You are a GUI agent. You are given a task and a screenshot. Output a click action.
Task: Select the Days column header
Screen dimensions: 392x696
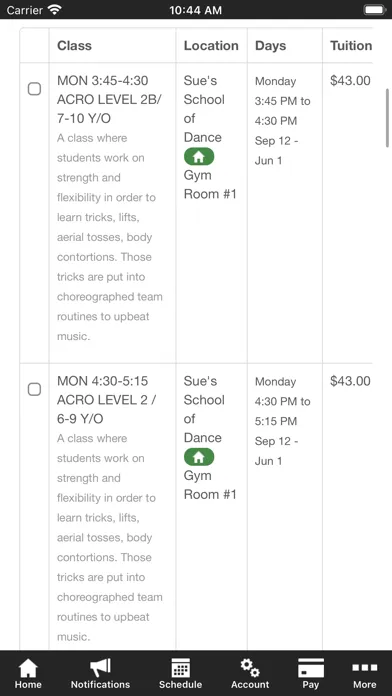[x=270, y=46]
